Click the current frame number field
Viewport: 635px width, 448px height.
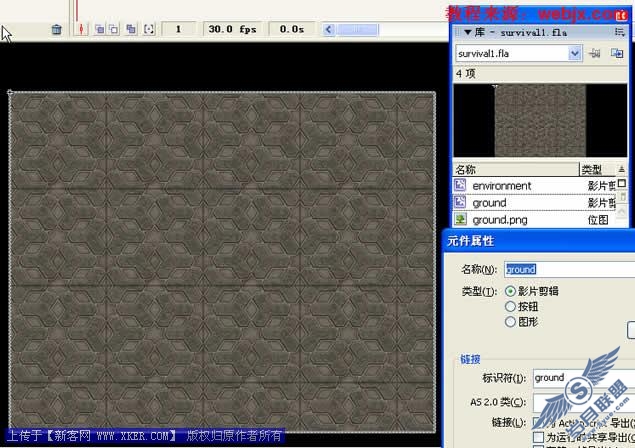coord(178,29)
